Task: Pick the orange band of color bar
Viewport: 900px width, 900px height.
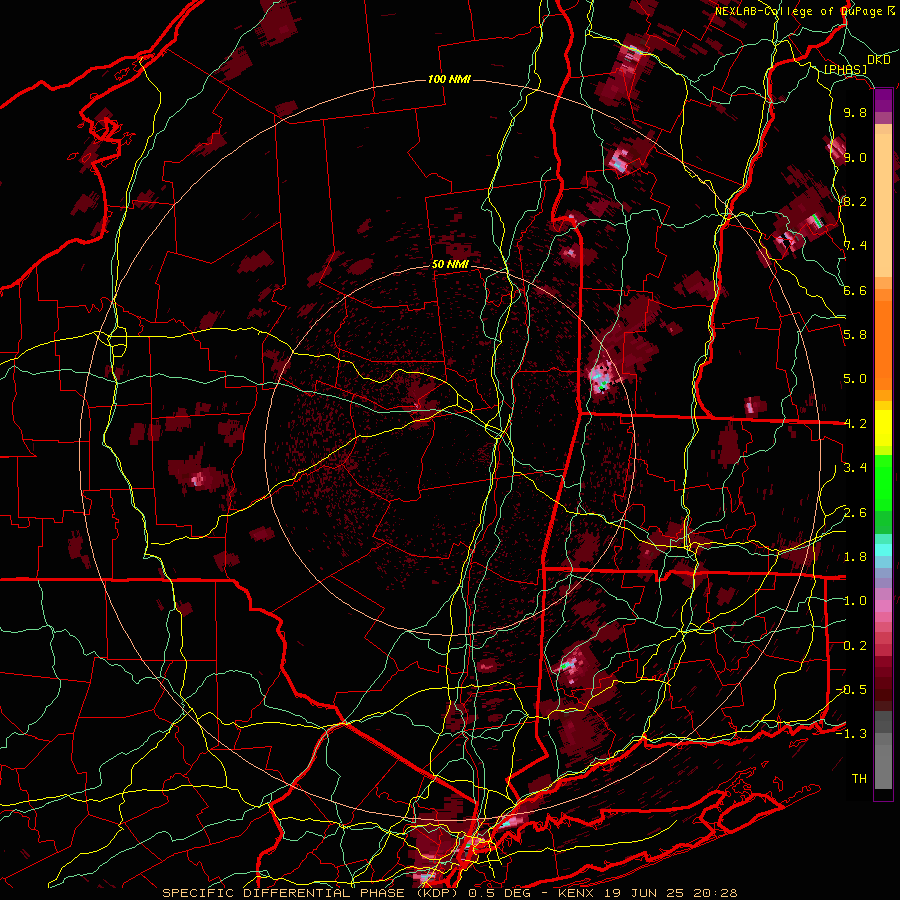Action: click(883, 344)
